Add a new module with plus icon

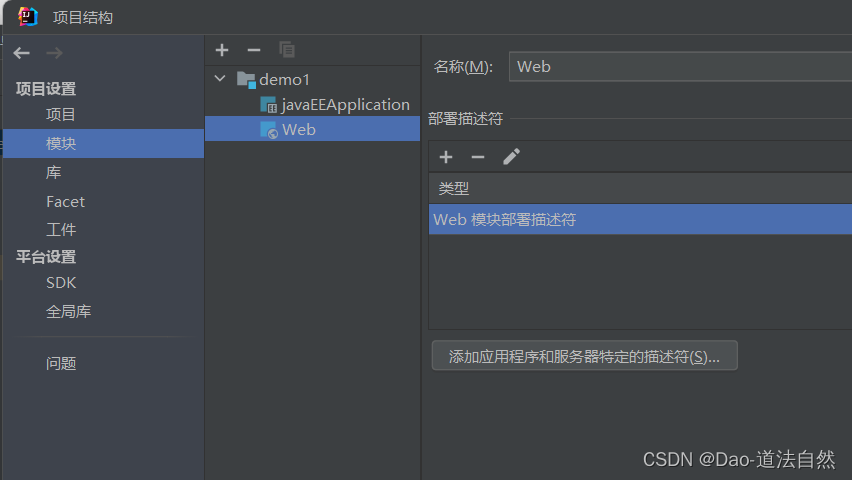222,50
